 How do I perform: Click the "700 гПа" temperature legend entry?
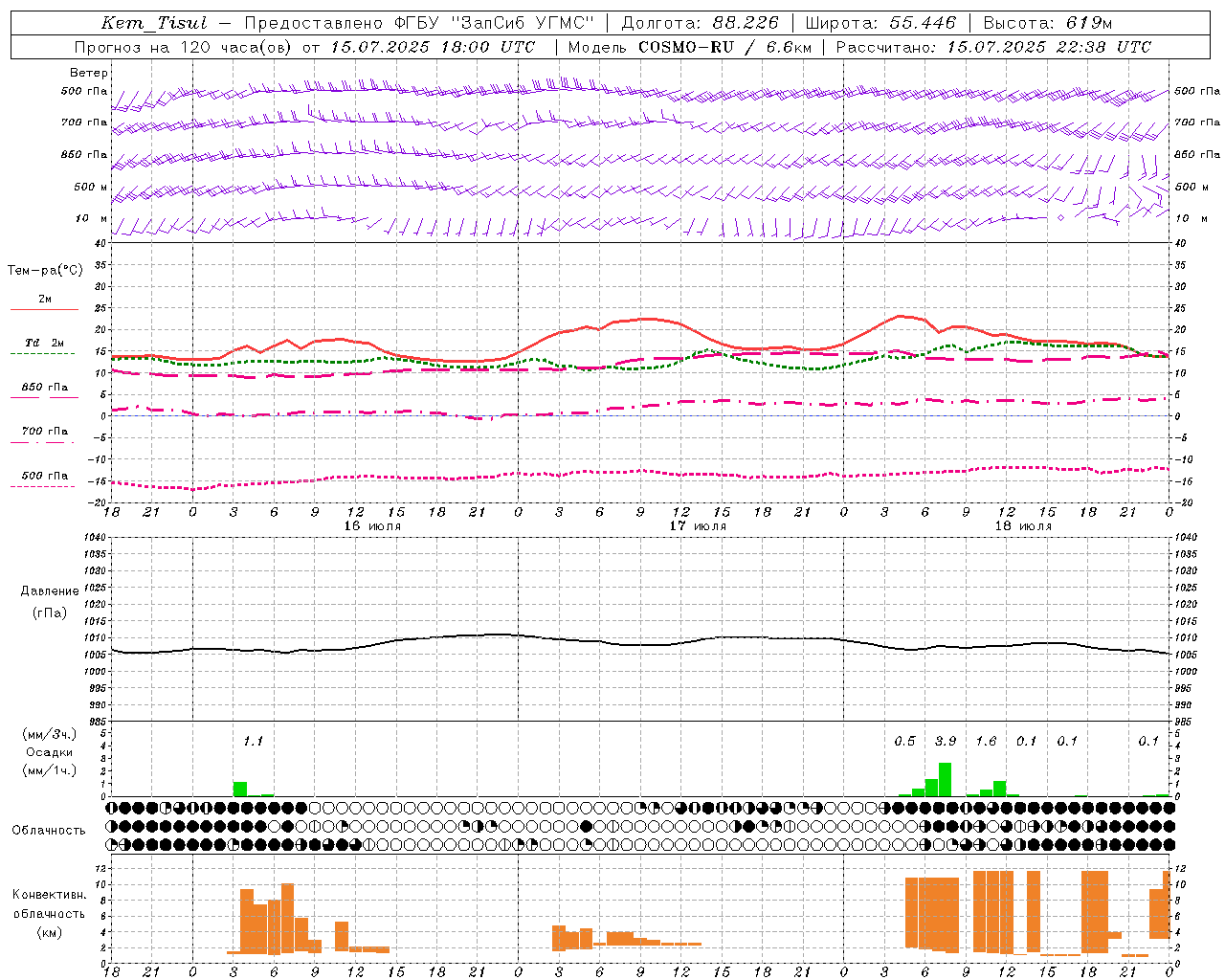pyautogui.click(x=44, y=431)
